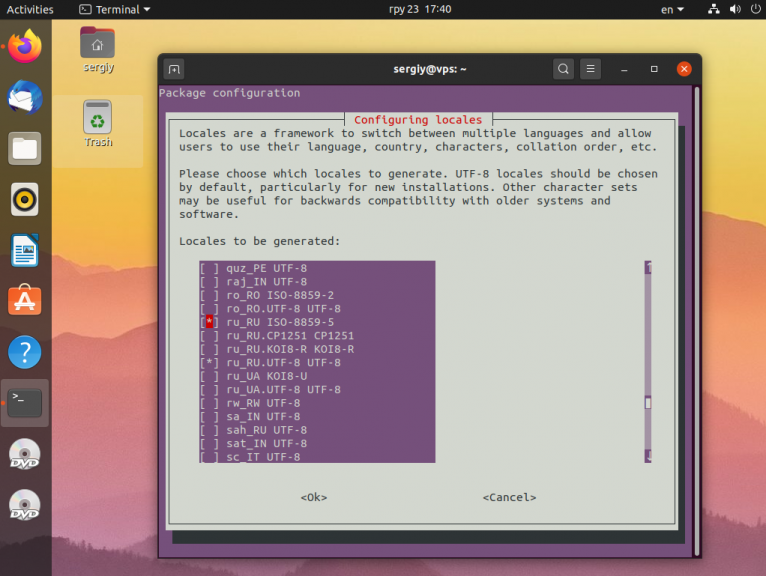Launch Firefox from the dock

(x=24, y=46)
